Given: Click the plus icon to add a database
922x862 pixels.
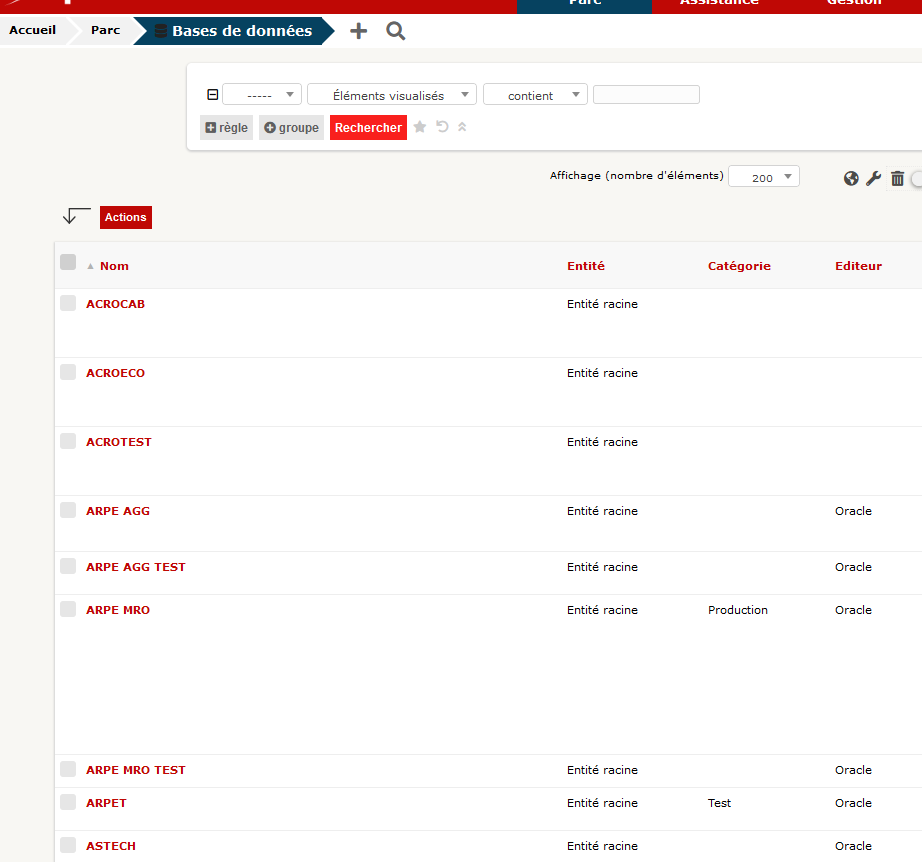Looking at the screenshot, I should pyautogui.click(x=358, y=30).
